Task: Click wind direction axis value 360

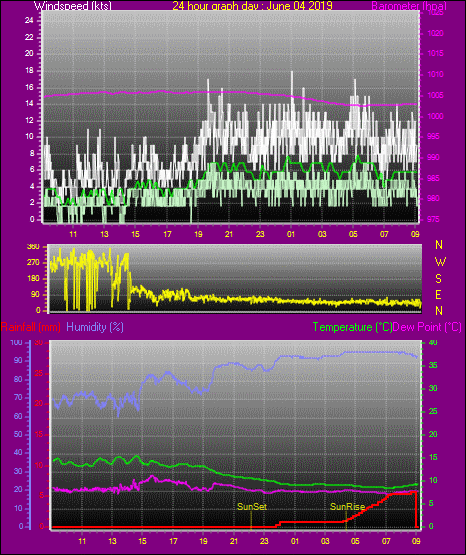Action: pyautogui.click(x=33, y=247)
